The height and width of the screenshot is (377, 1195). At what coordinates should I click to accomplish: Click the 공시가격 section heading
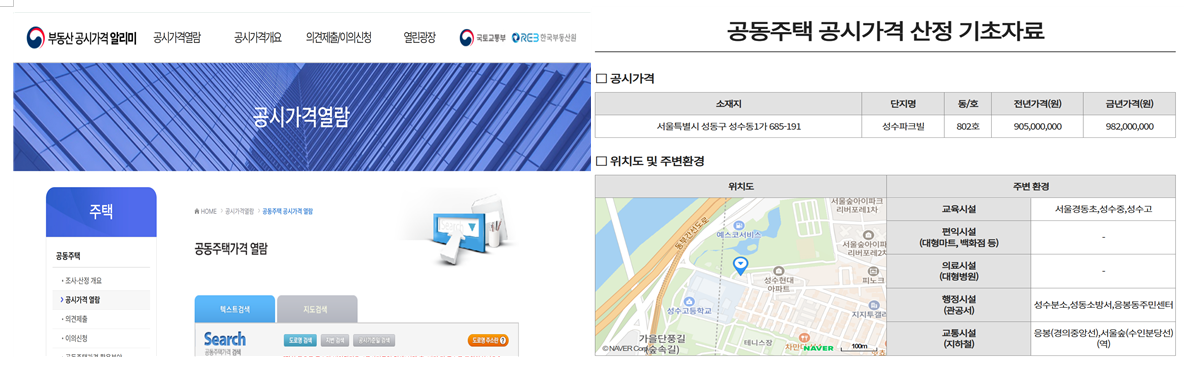coord(625,78)
